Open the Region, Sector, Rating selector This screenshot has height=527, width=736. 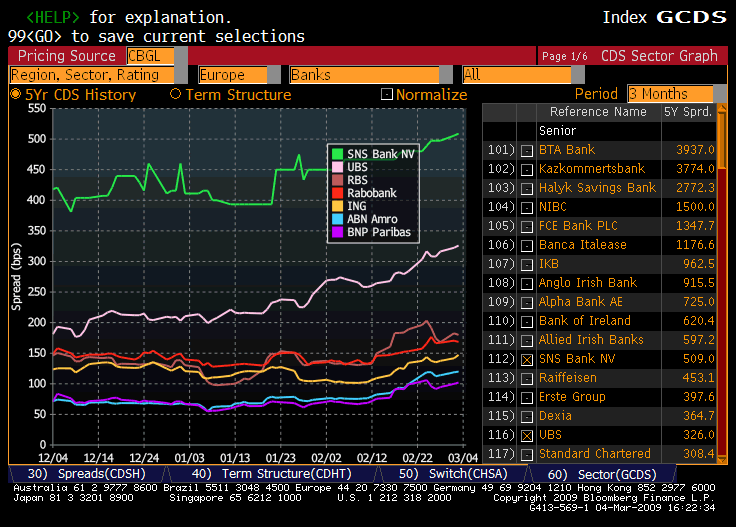[98, 75]
